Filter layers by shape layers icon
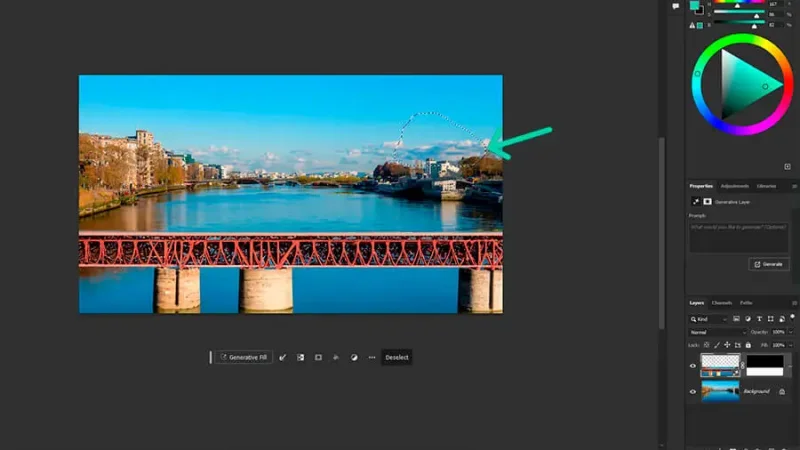Viewport: 800px width, 450px height. click(x=770, y=319)
